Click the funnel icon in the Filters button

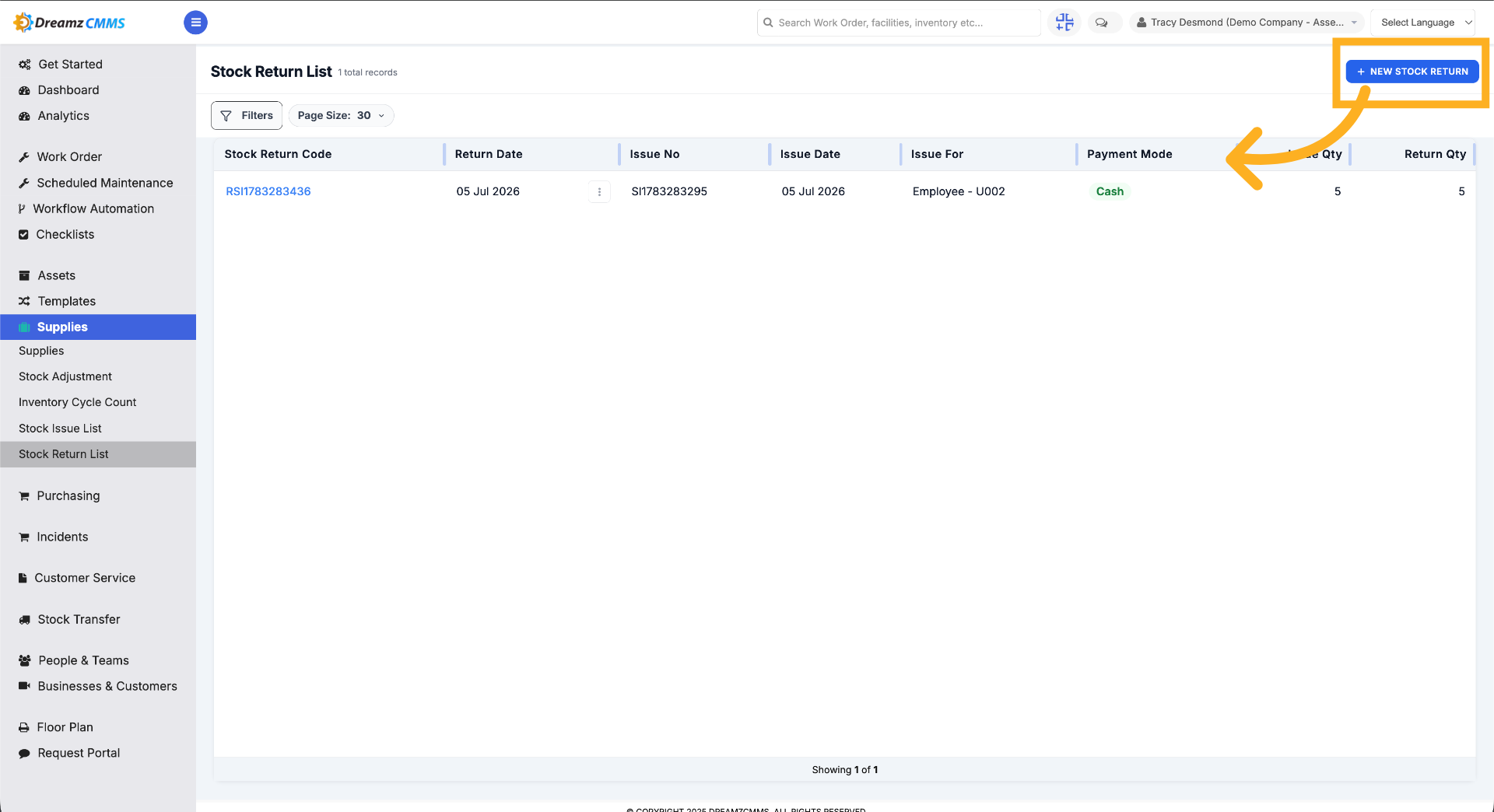226,116
